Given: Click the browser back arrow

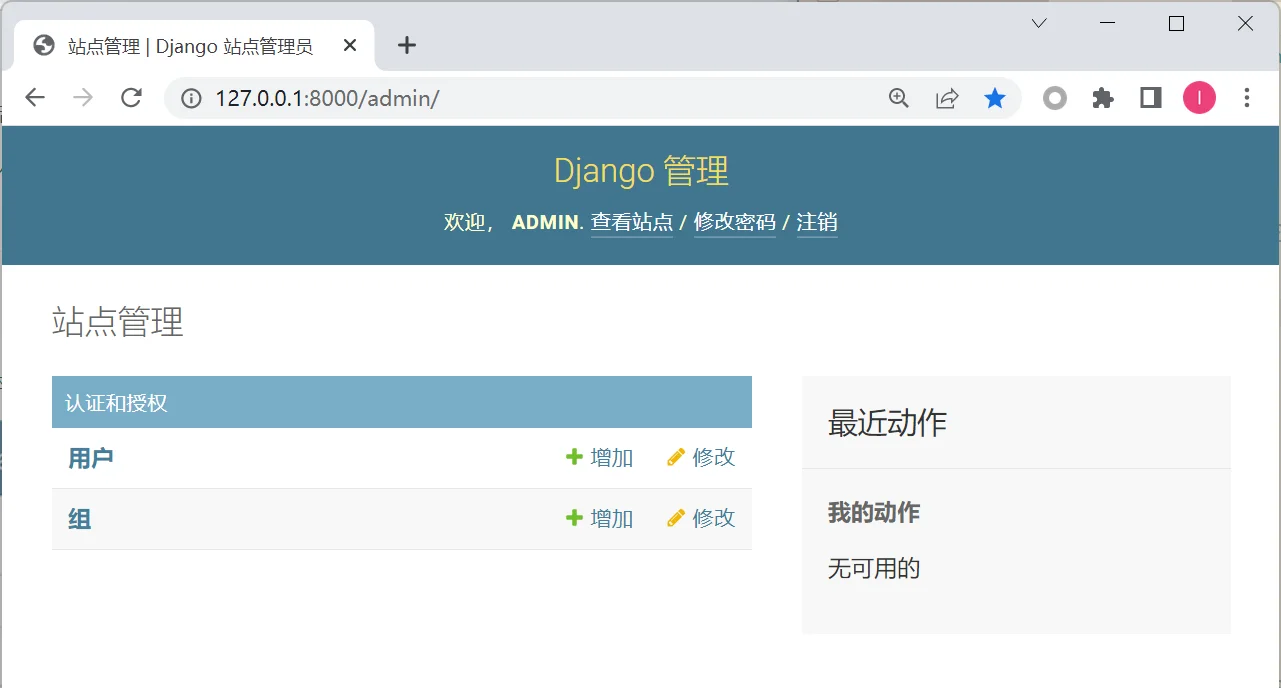Looking at the screenshot, I should (35, 98).
